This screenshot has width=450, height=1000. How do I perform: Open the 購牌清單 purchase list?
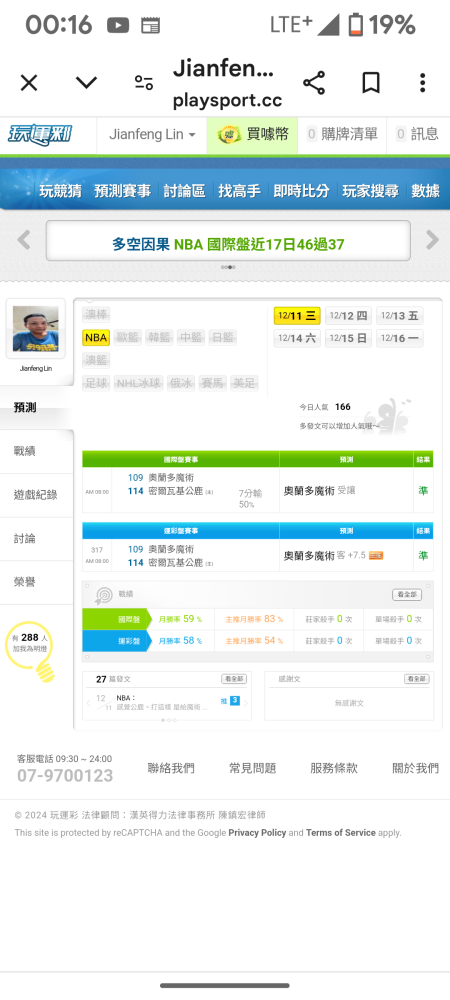(x=342, y=134)
